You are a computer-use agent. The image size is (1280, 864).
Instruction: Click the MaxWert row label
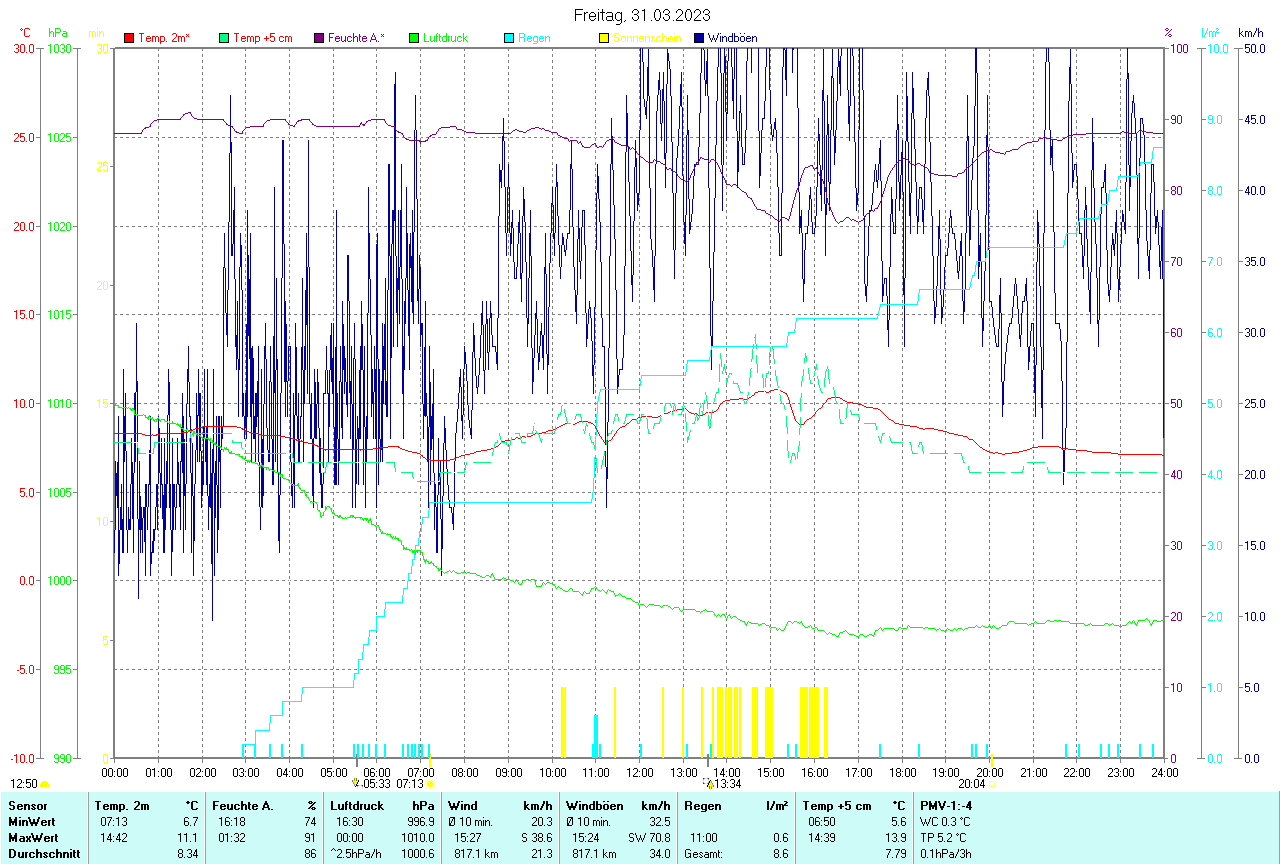pos(33,838)
